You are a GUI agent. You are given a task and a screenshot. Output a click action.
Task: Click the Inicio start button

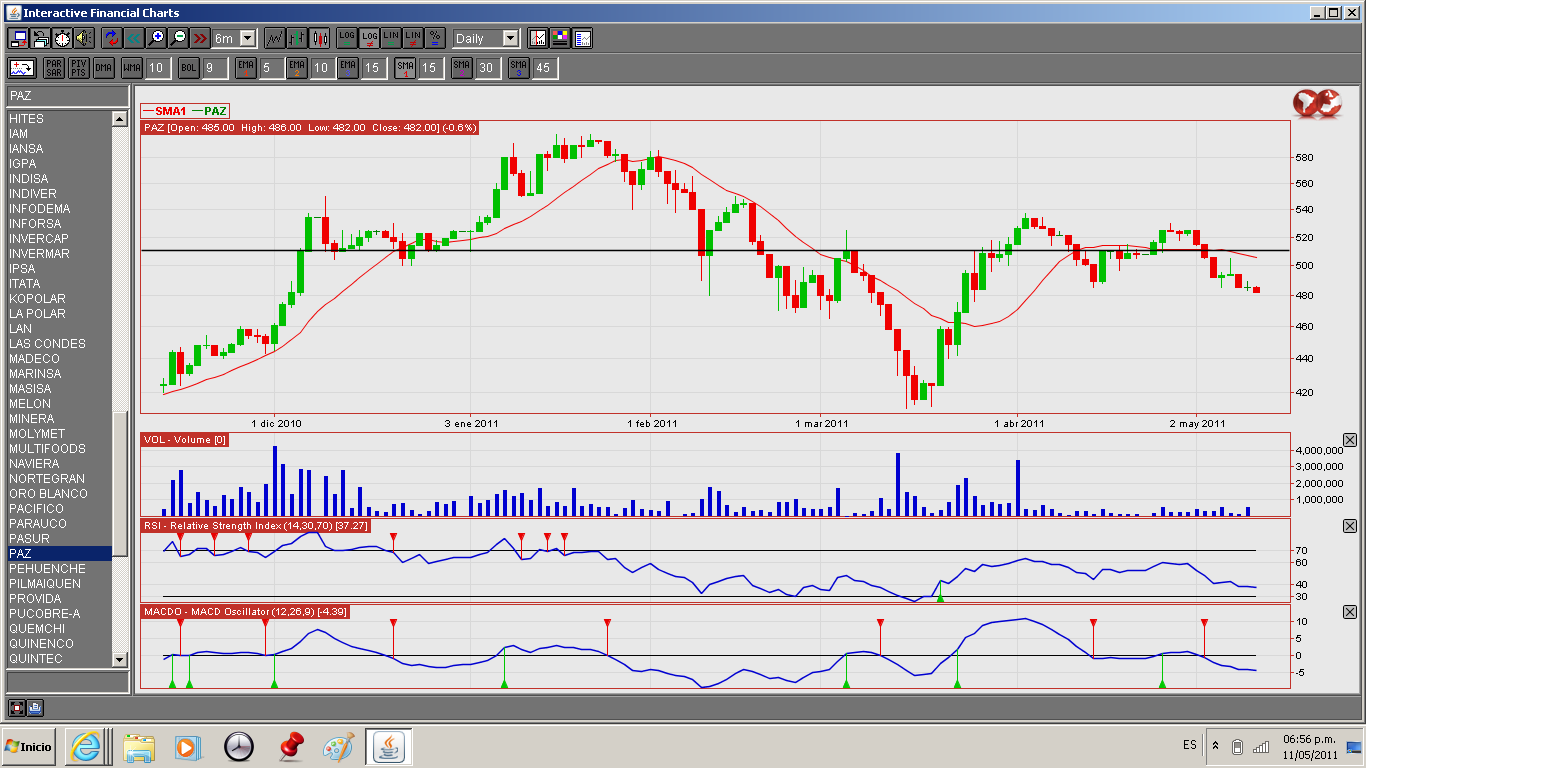pos(28,746)
